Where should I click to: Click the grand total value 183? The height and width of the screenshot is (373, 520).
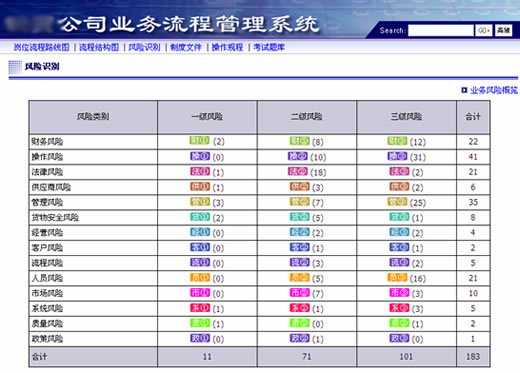point(473,356)
